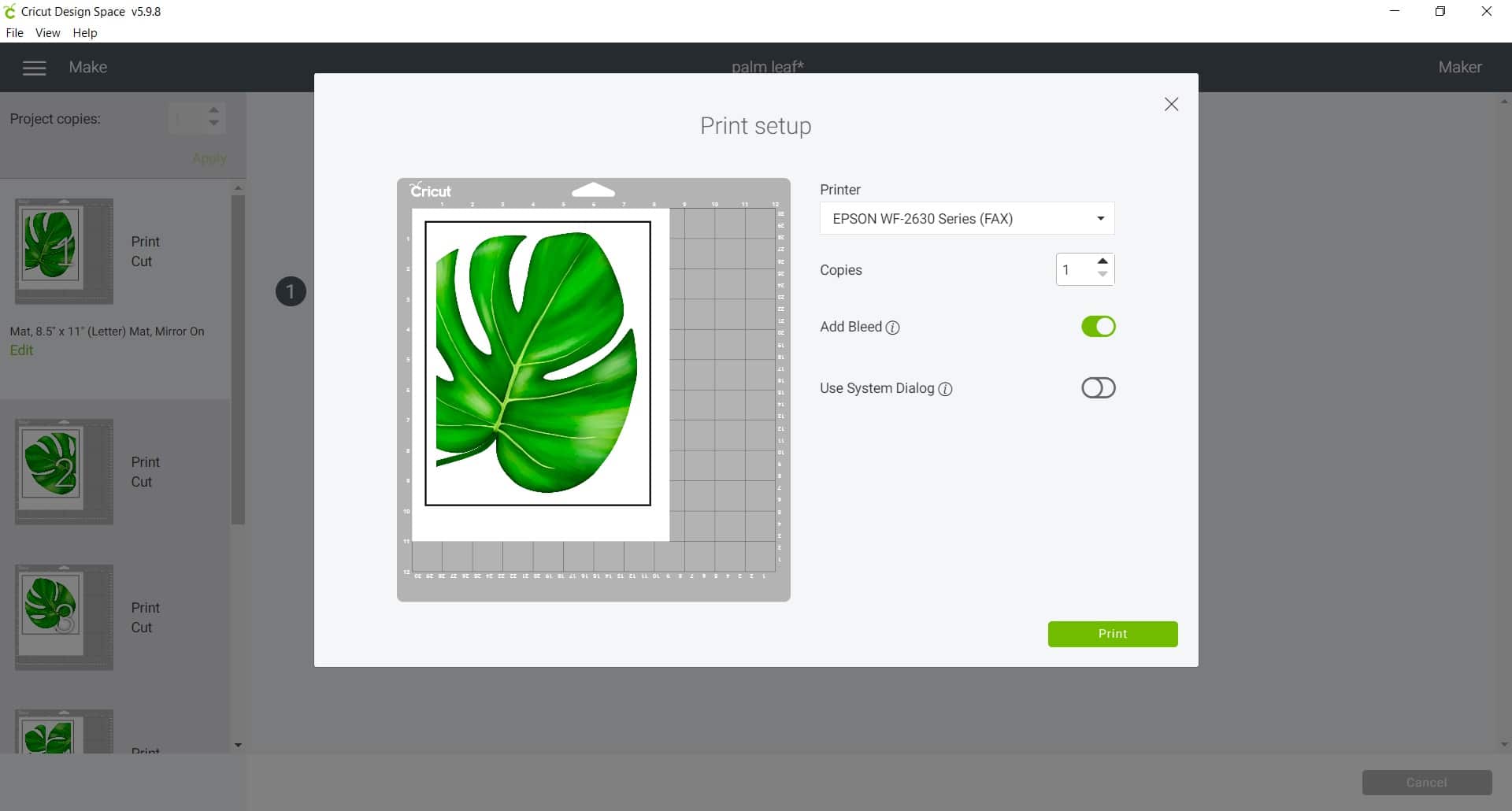
Task: Click the monstera leaf print preview
Action: 537,363
